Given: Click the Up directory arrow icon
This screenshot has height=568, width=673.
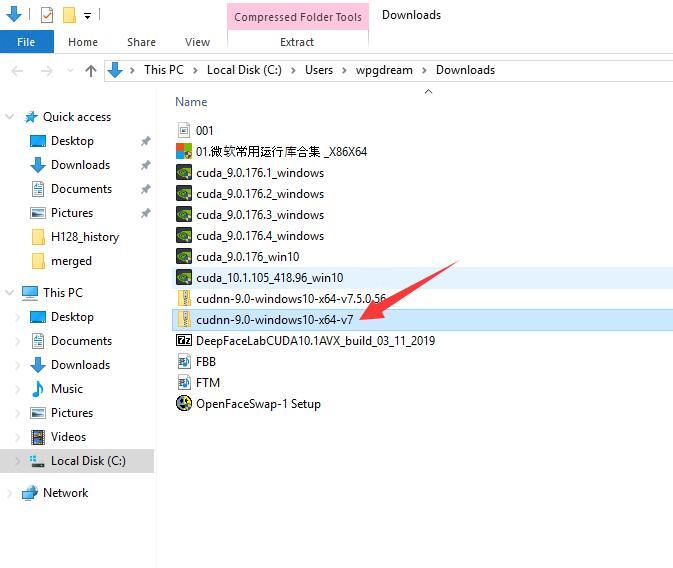Looking at the screenshot, I should (x=91, y=70).
